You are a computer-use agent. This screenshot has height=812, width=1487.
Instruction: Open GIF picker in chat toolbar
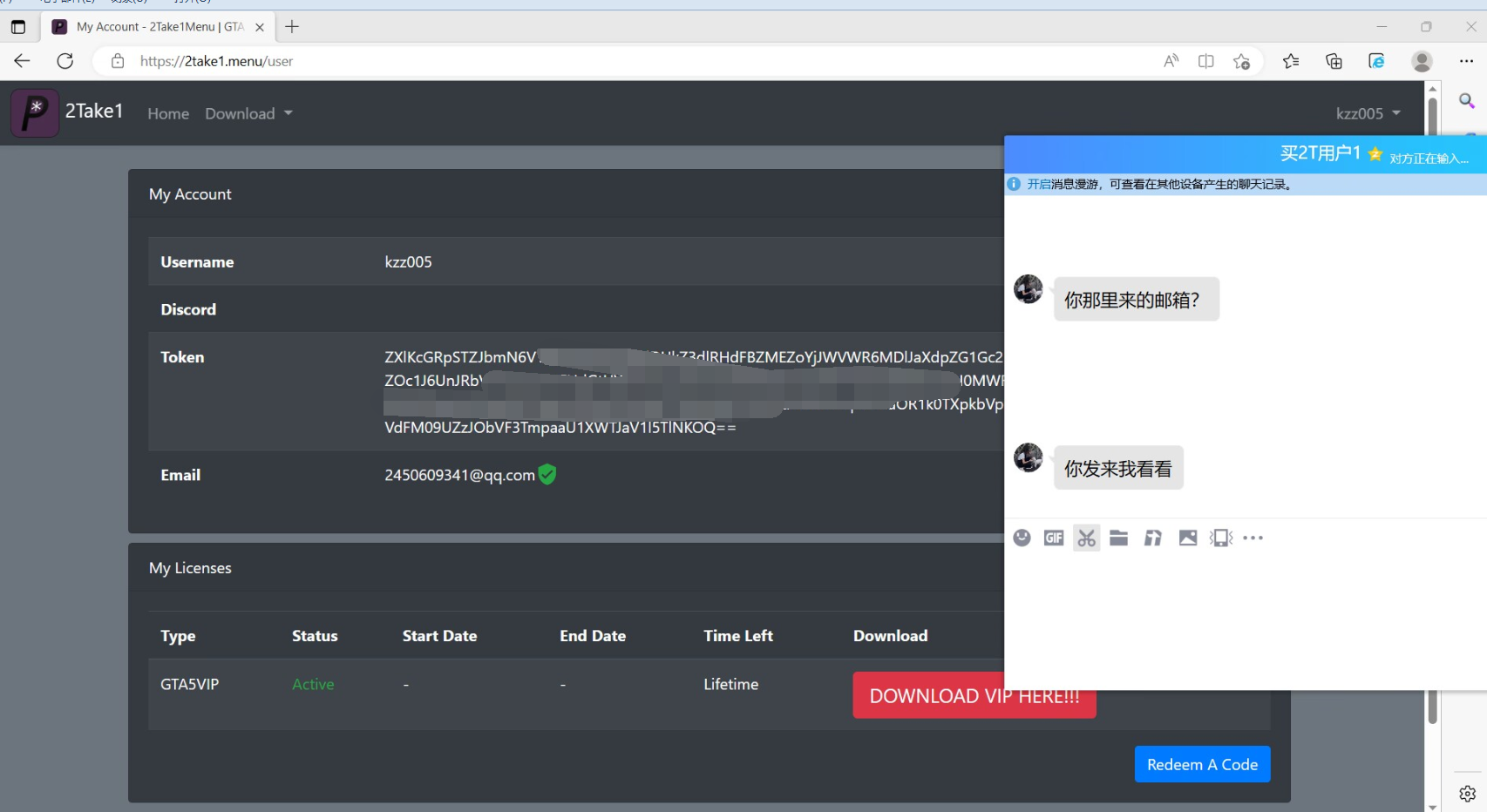(x=1054, y=538)
